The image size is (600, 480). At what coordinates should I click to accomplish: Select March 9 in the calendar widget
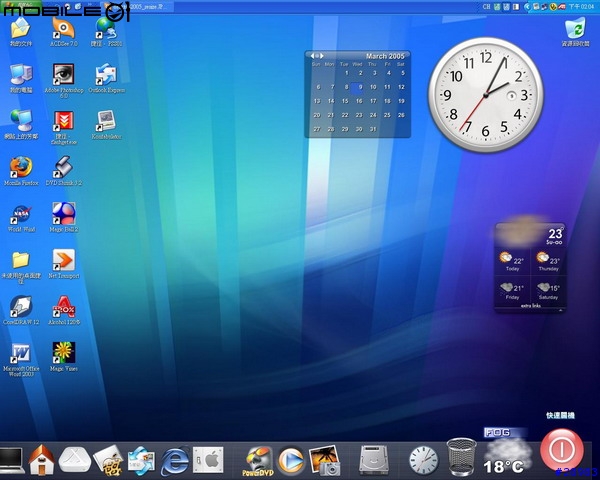357,88
